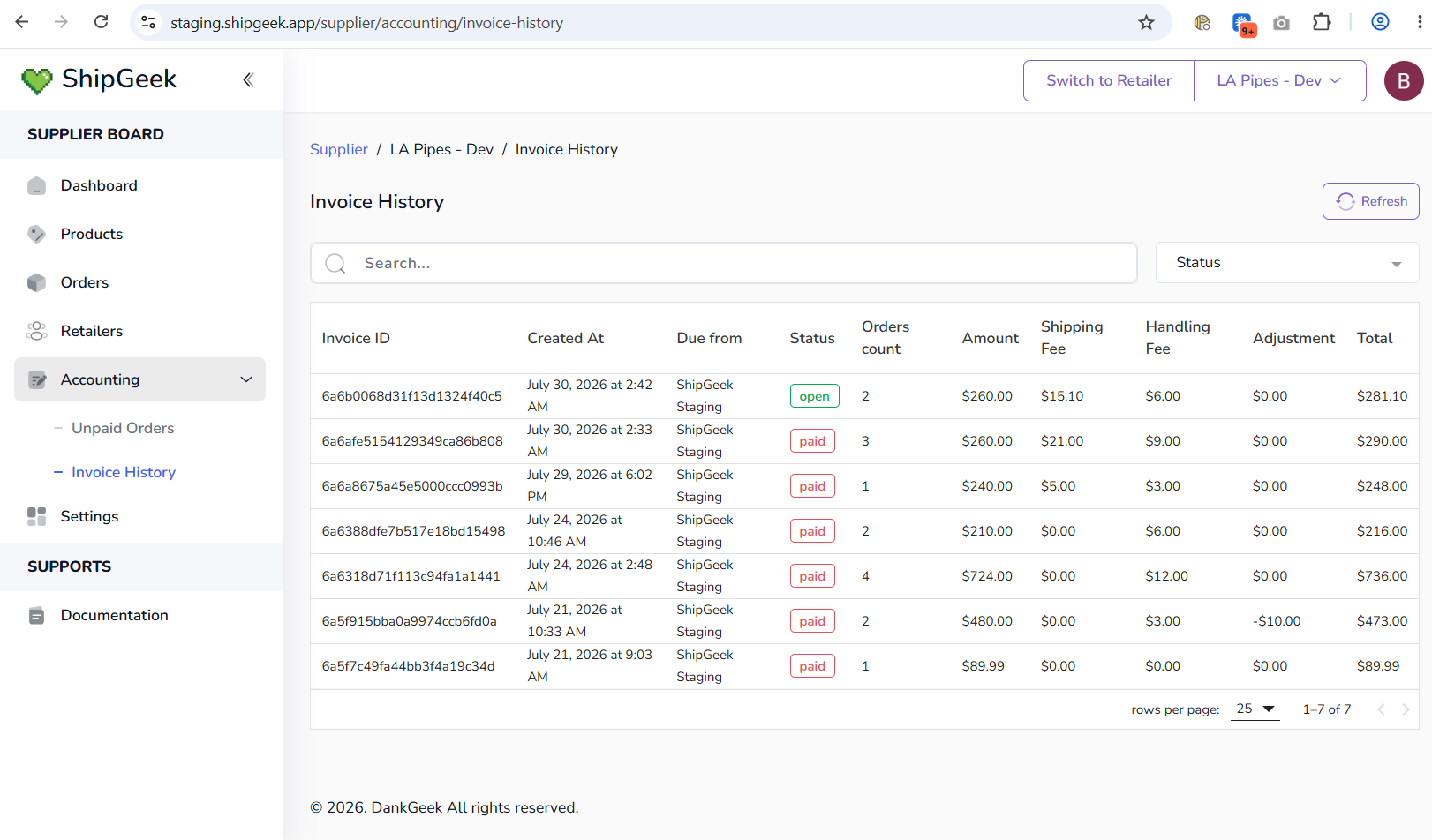1432x840 pixels.
Task: Click the Supplier breadcrumb link
Action: [339, 149]
